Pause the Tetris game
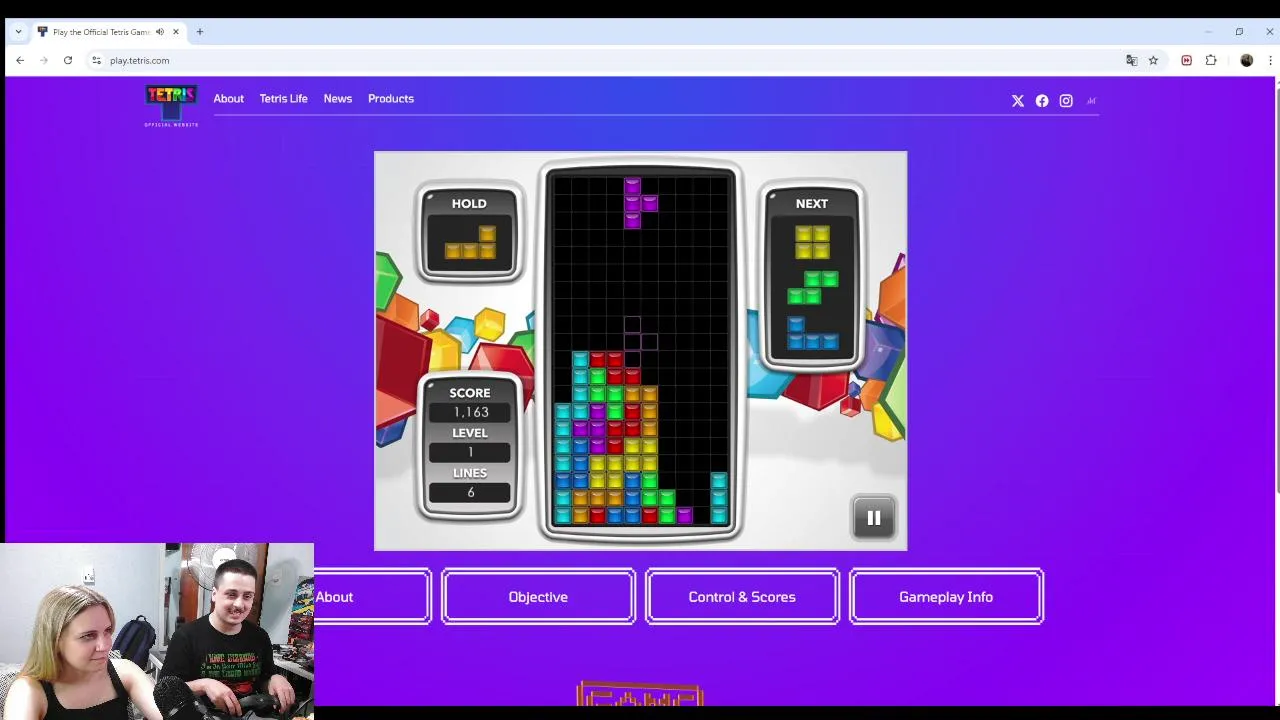The height and width of the screenshot is (720, 1280). (x=874, y=518)
